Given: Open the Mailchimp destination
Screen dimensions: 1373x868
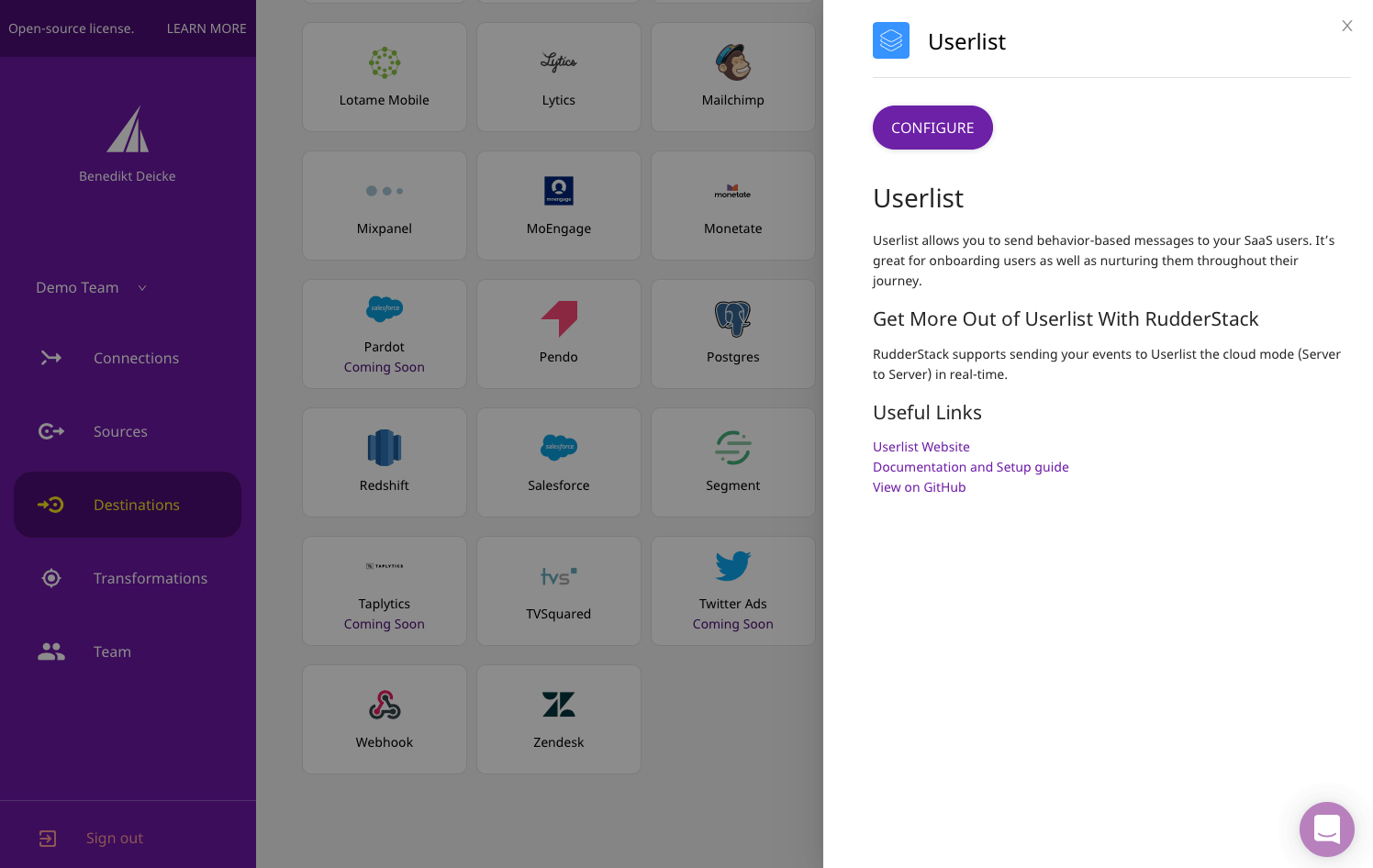Looking at the screenshot, I should pyautogui.click(x=732, y=77).
